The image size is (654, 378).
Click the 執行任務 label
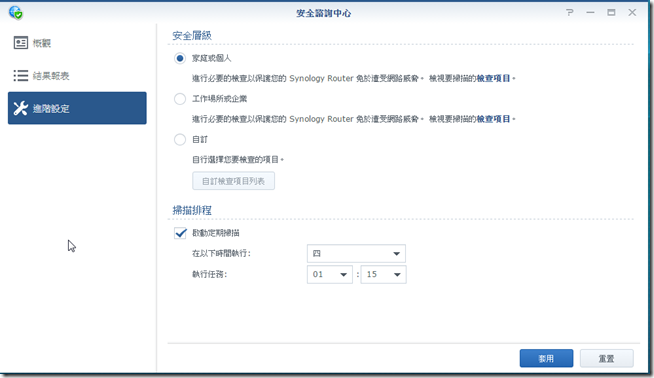[x=209, y=275]
